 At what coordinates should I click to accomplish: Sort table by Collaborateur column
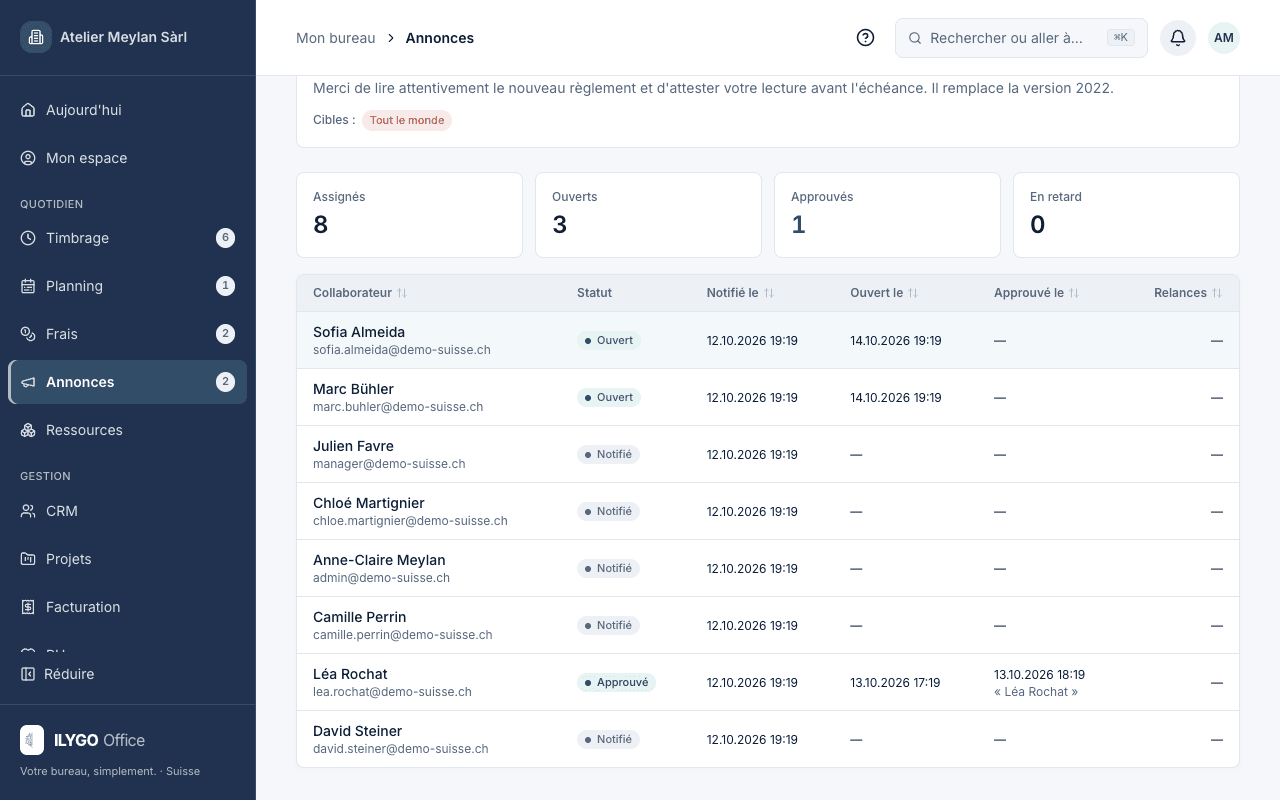360,293
